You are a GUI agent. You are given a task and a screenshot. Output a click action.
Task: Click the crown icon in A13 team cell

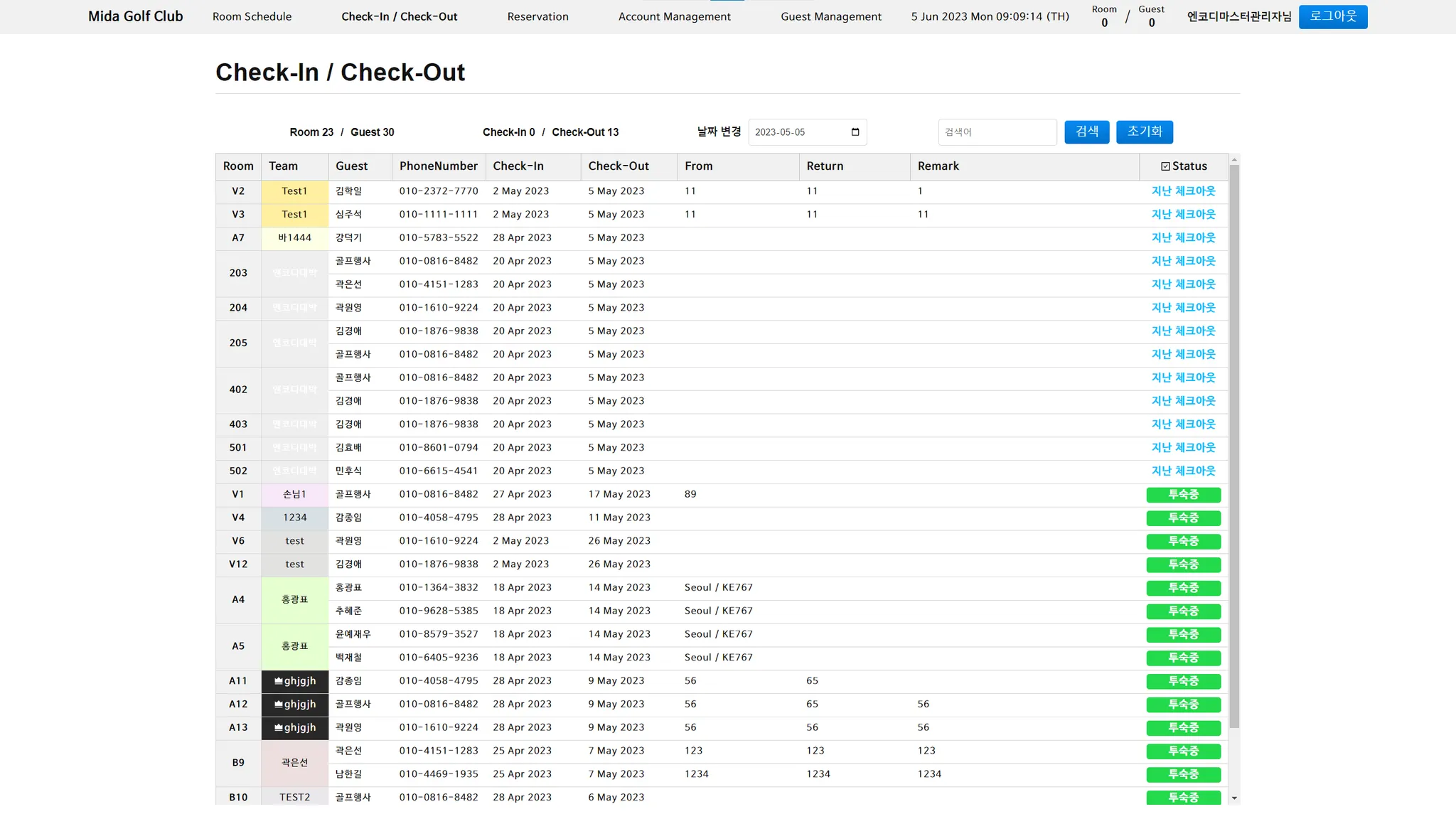click(279, 728)
